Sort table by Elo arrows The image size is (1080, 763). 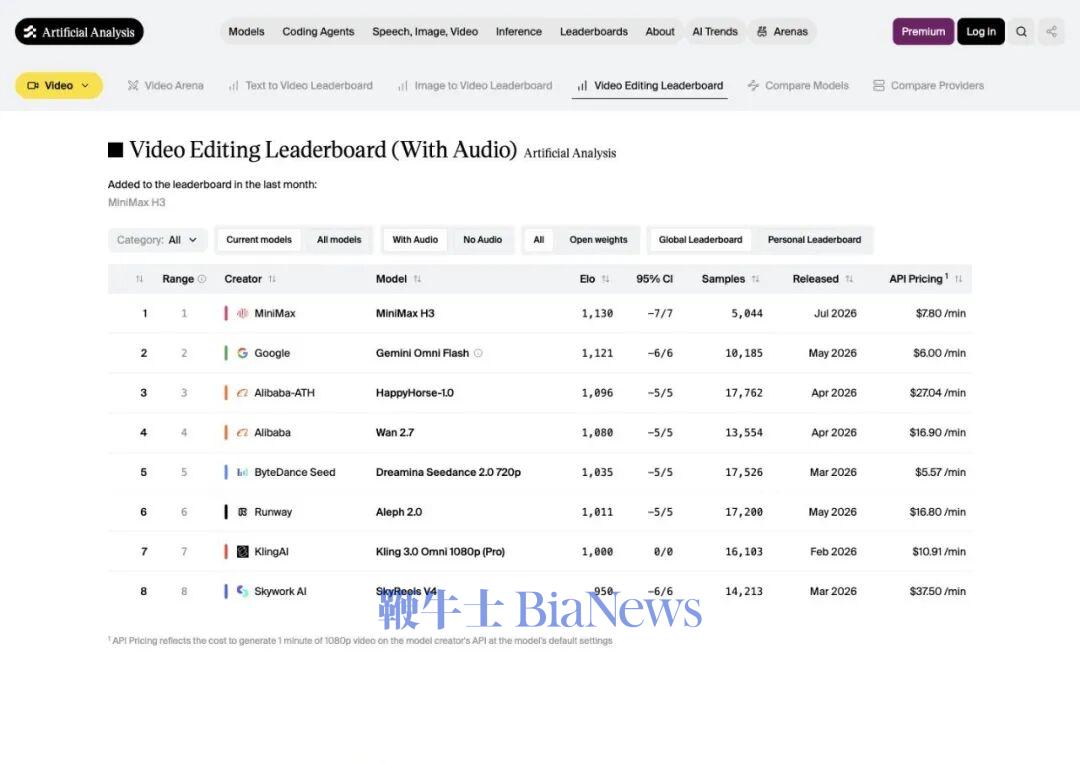tap(605, 279)
